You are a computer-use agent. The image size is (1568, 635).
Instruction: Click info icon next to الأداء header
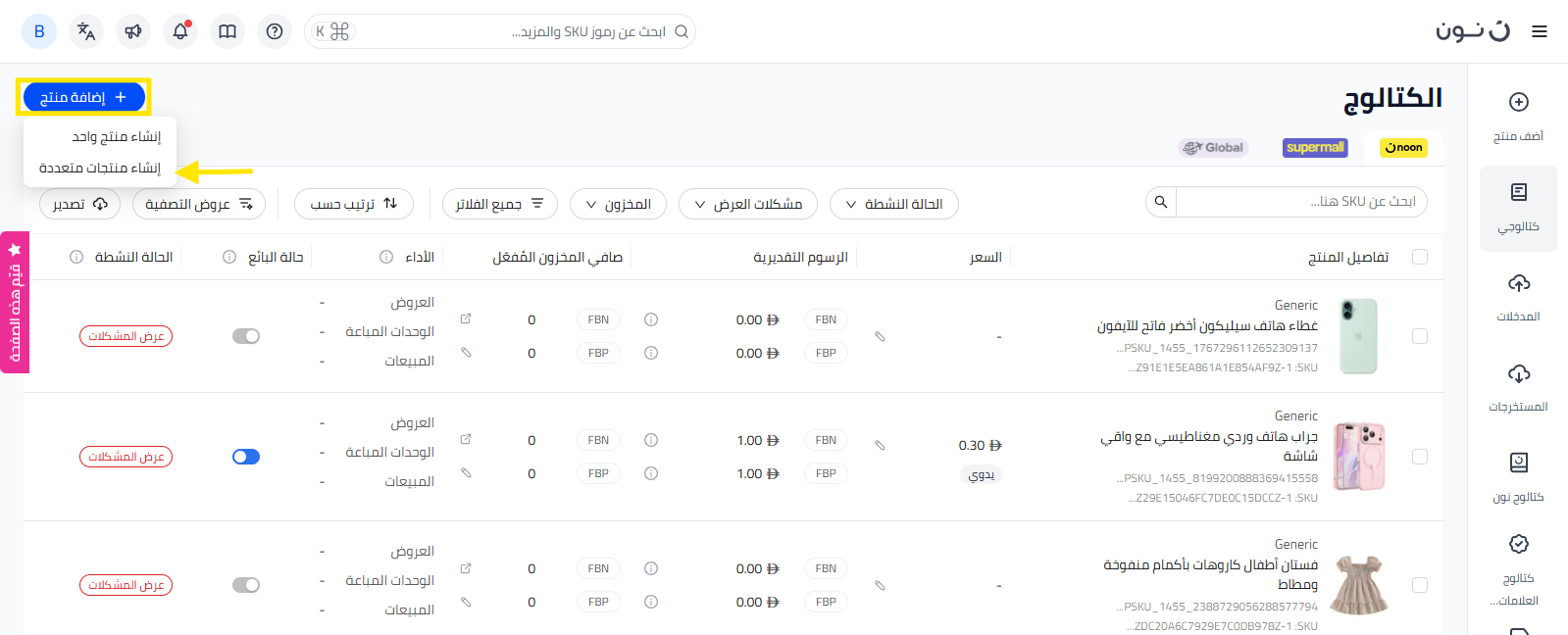(x=386, y=257)
